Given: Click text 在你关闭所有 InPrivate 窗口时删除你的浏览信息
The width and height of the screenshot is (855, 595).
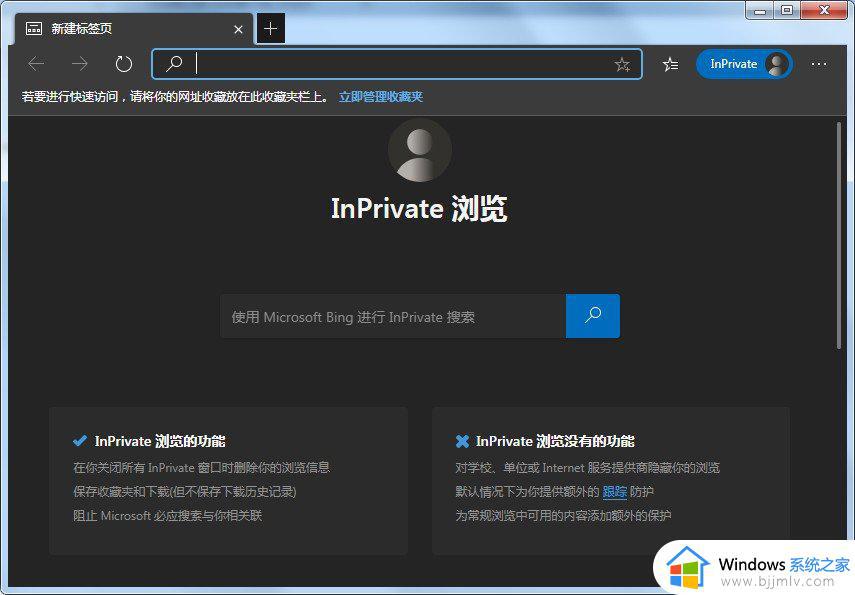Looking at the screenshot, I should (x=201, y=467).
